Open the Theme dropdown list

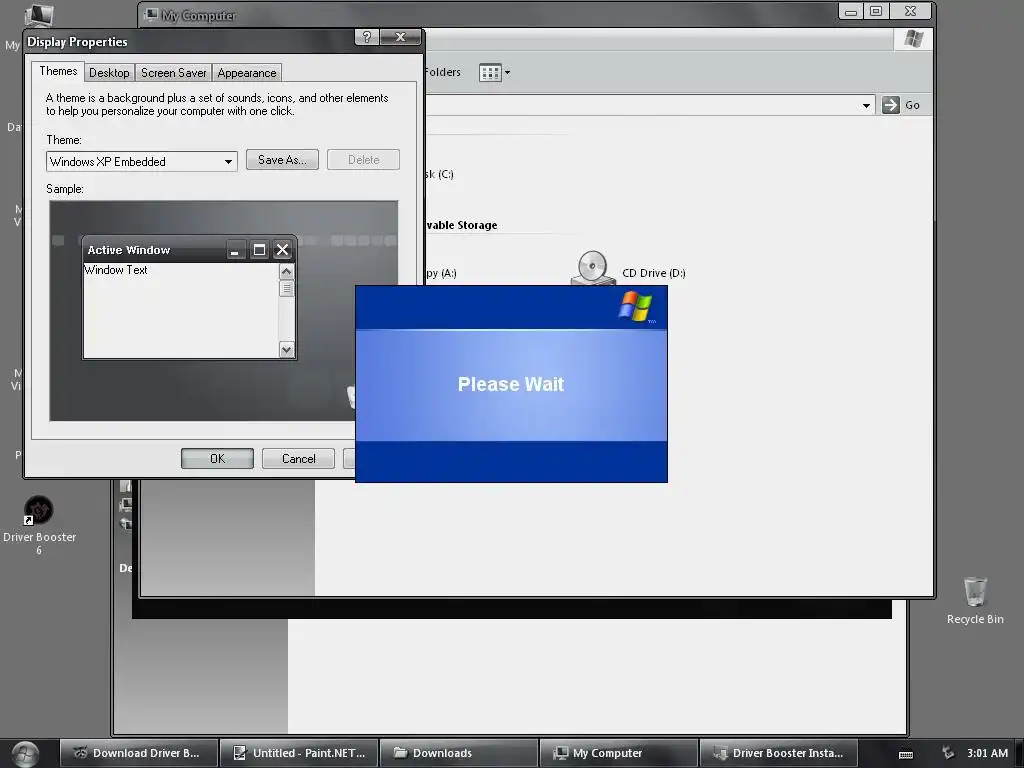pyautogui.click(x=228, y=162)
